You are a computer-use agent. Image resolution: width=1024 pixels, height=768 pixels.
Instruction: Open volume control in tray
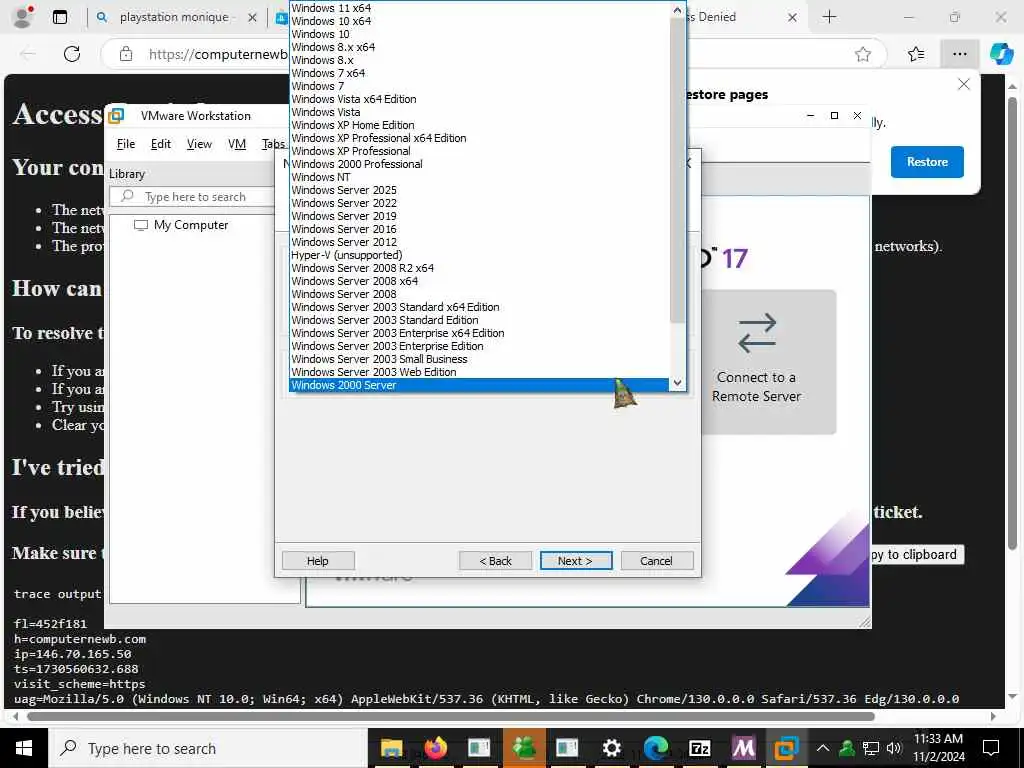point(894,748)
